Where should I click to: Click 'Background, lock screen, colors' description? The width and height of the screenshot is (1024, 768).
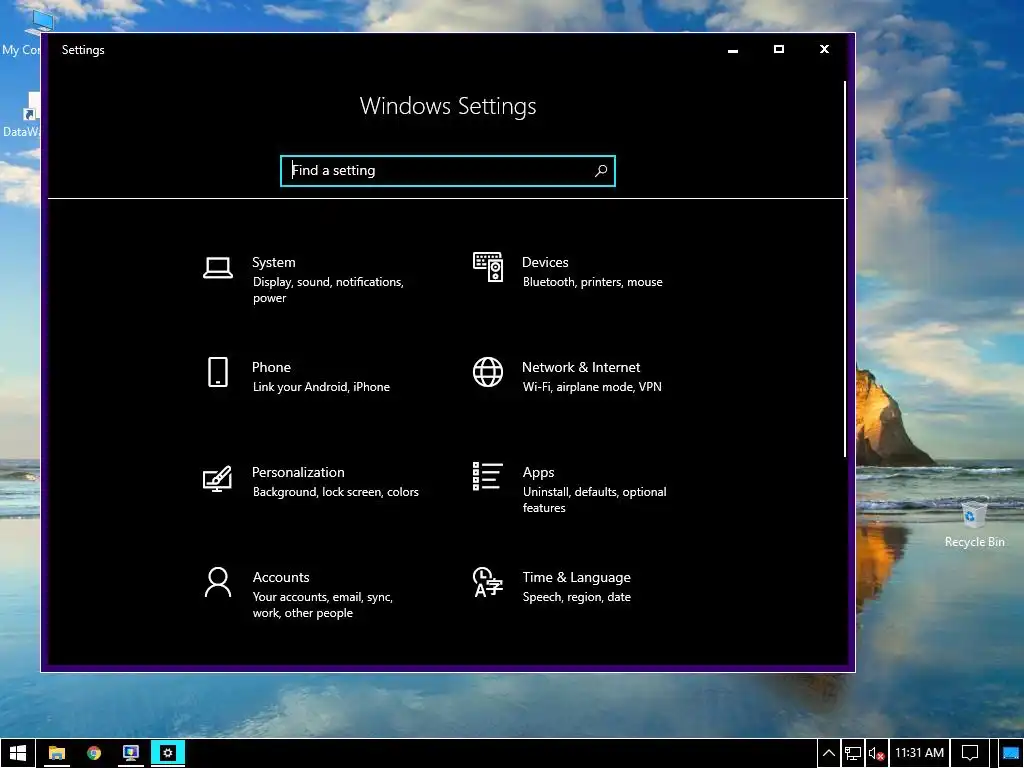point(336,492)
